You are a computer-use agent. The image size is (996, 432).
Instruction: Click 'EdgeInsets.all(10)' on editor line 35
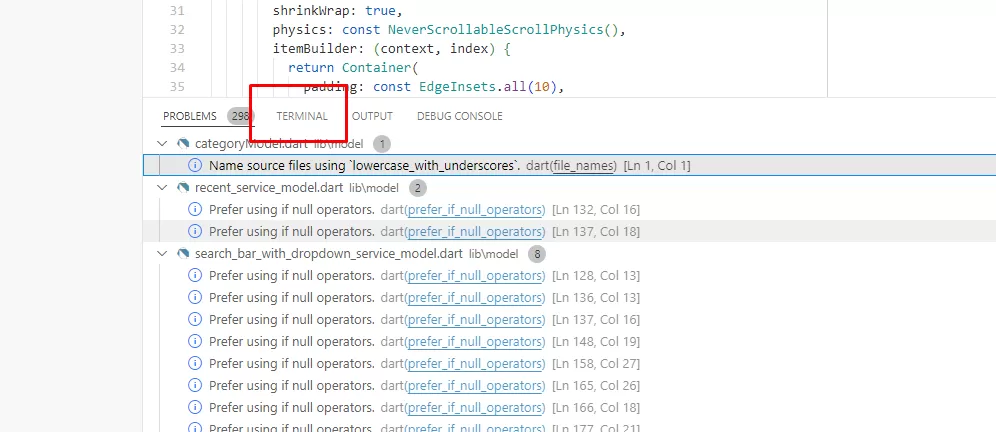[488, 86]
